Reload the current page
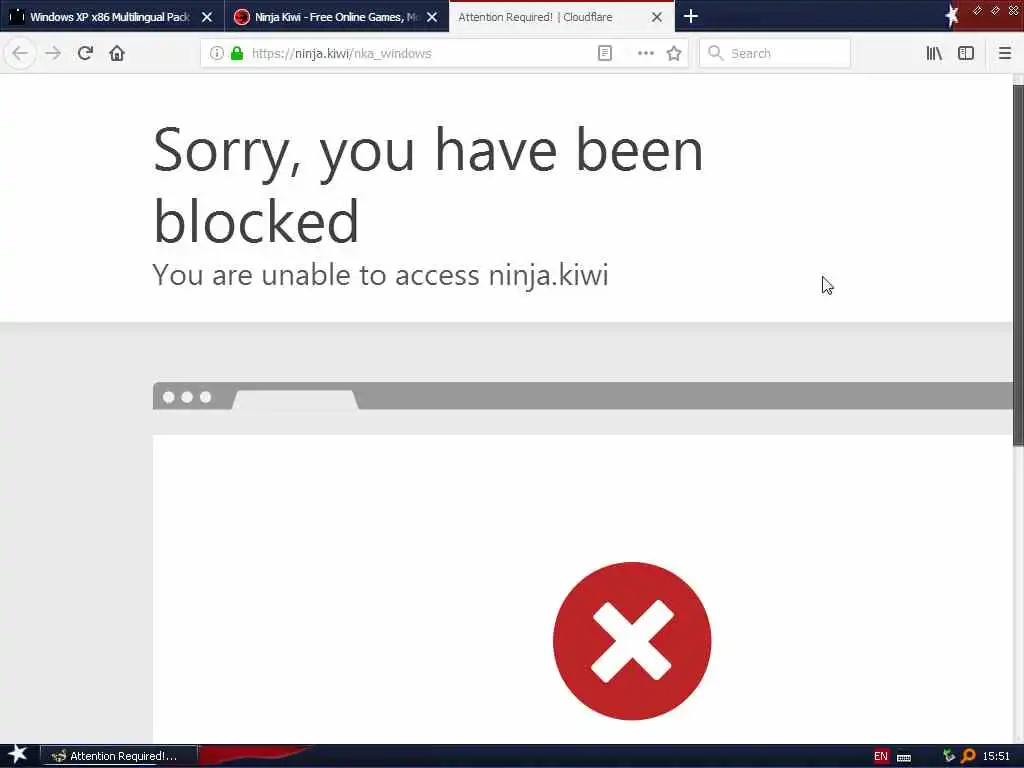1024x768 pixels. tap(85, 53)
